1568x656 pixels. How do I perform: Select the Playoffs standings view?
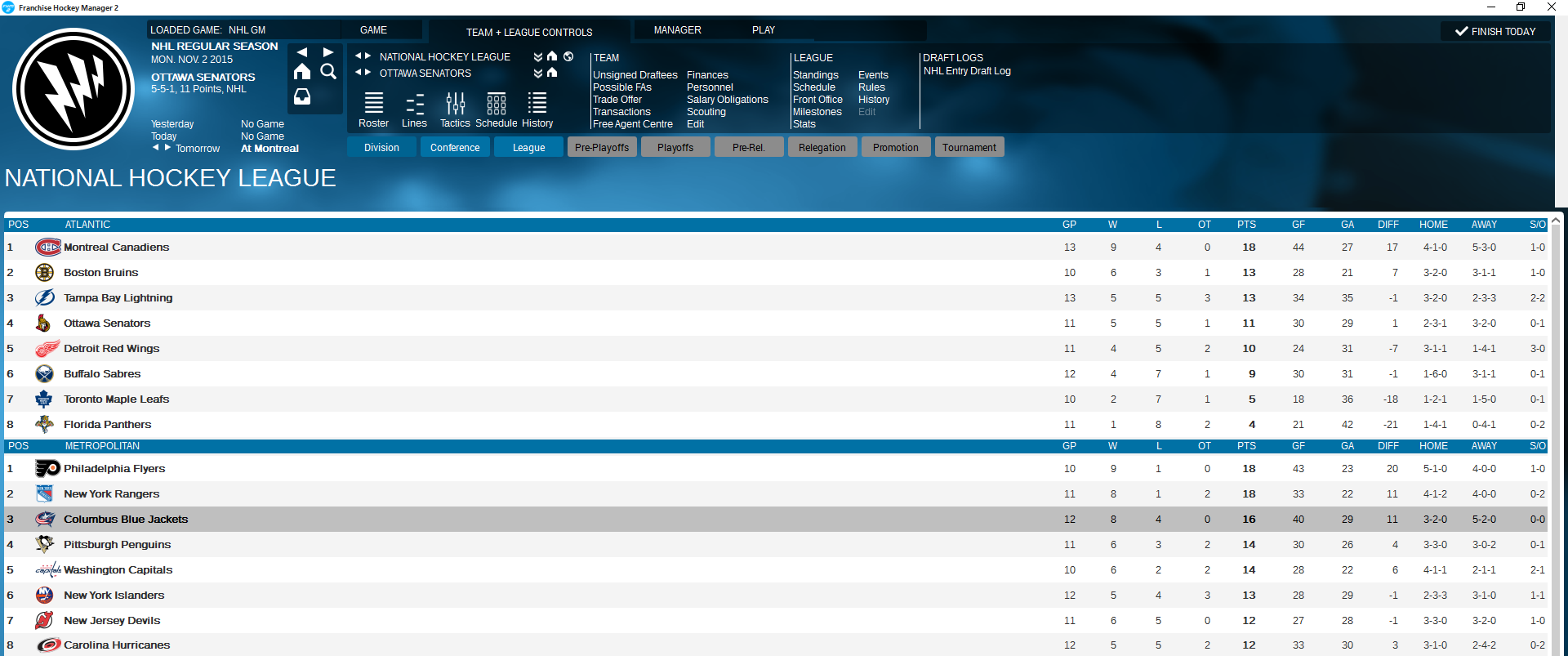[x=675, y=148]
